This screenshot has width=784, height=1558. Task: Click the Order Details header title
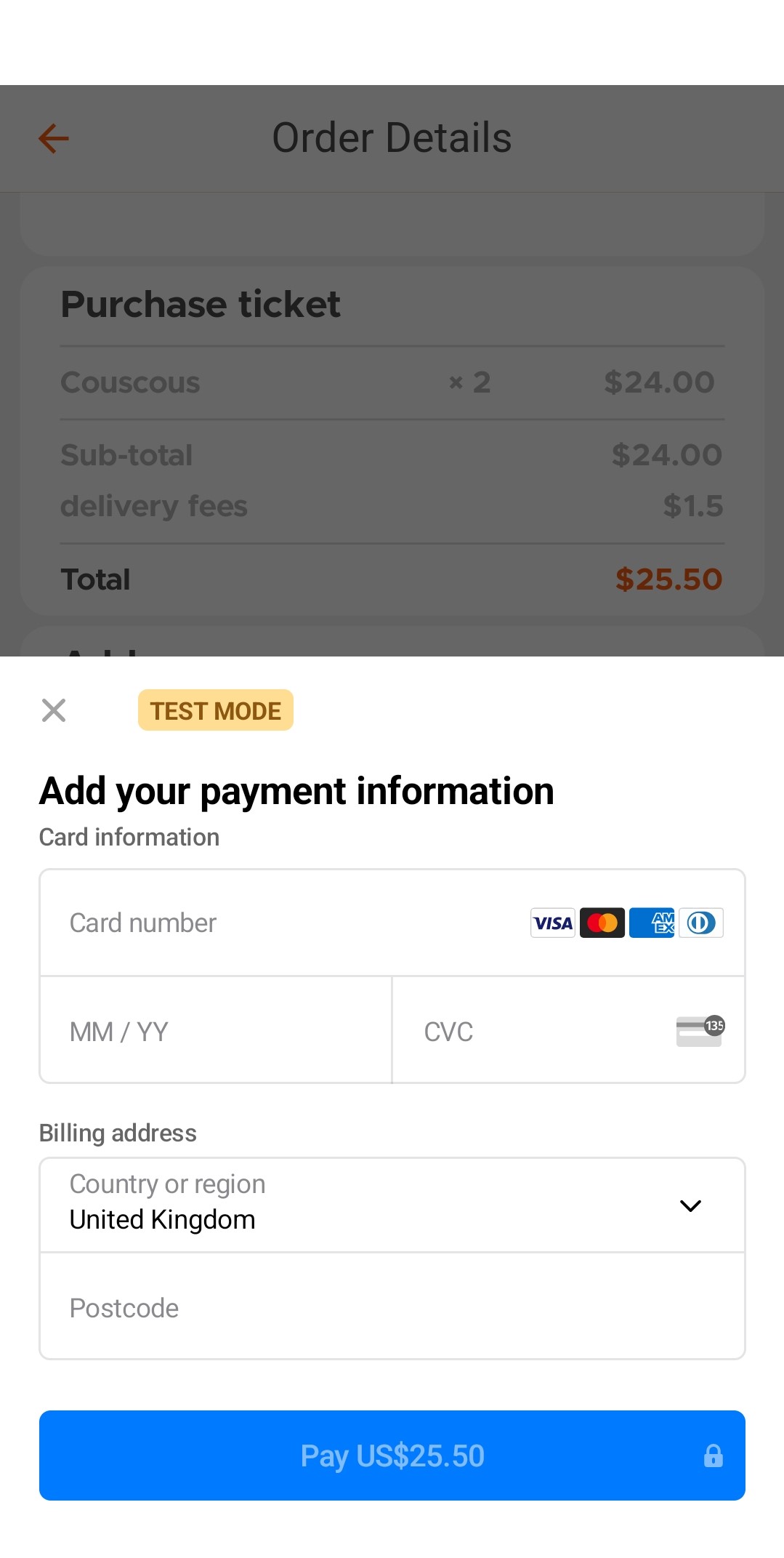coord(392,138)
